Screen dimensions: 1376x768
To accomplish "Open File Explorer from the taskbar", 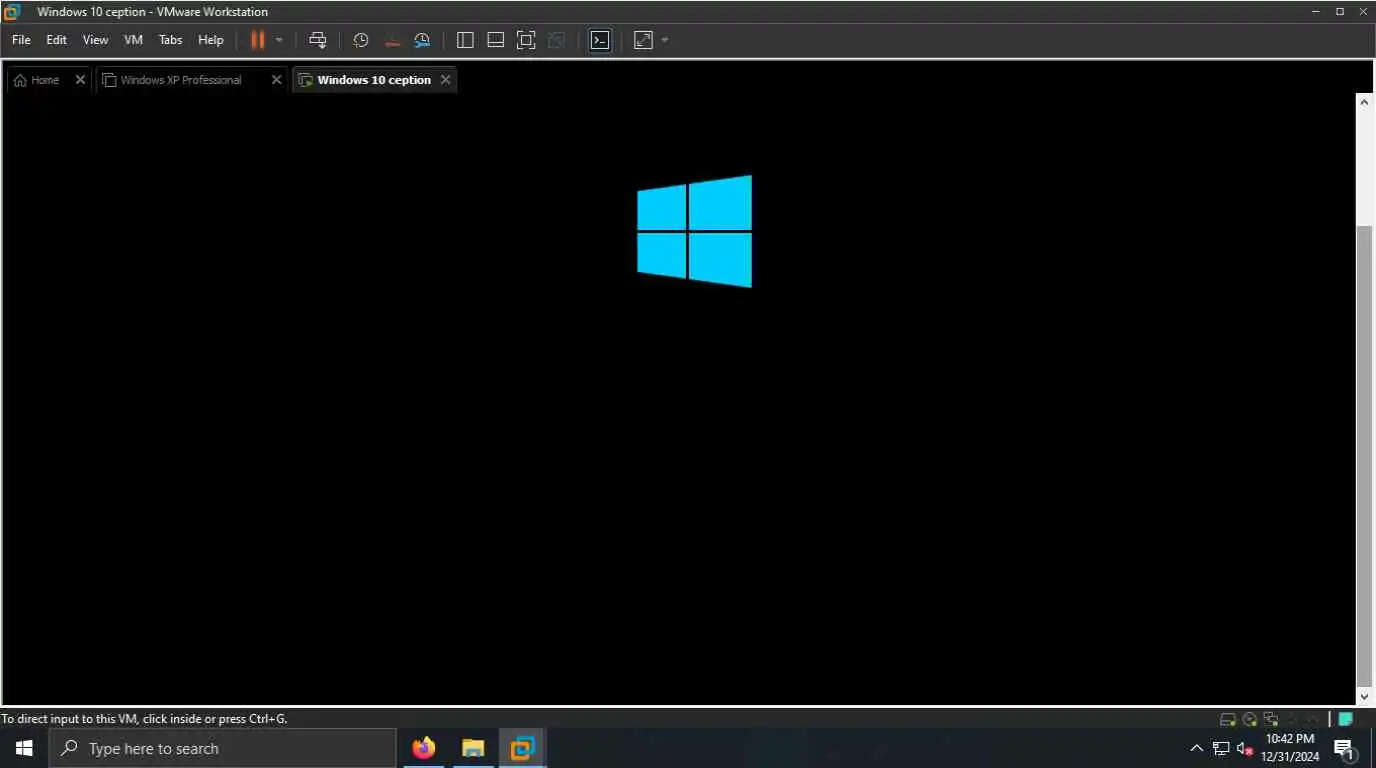I will point(473,748).
